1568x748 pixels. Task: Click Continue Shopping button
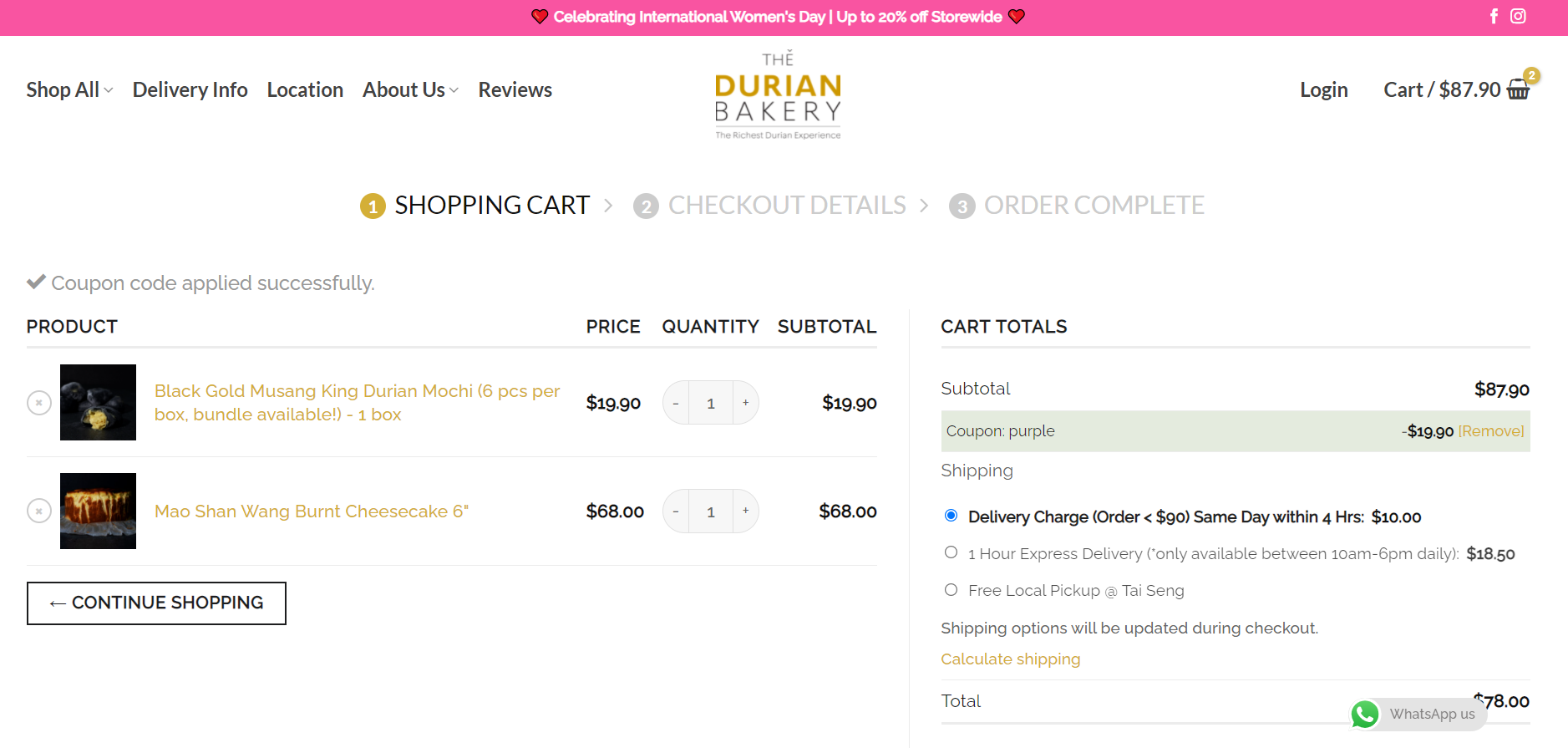coord(156,603)
